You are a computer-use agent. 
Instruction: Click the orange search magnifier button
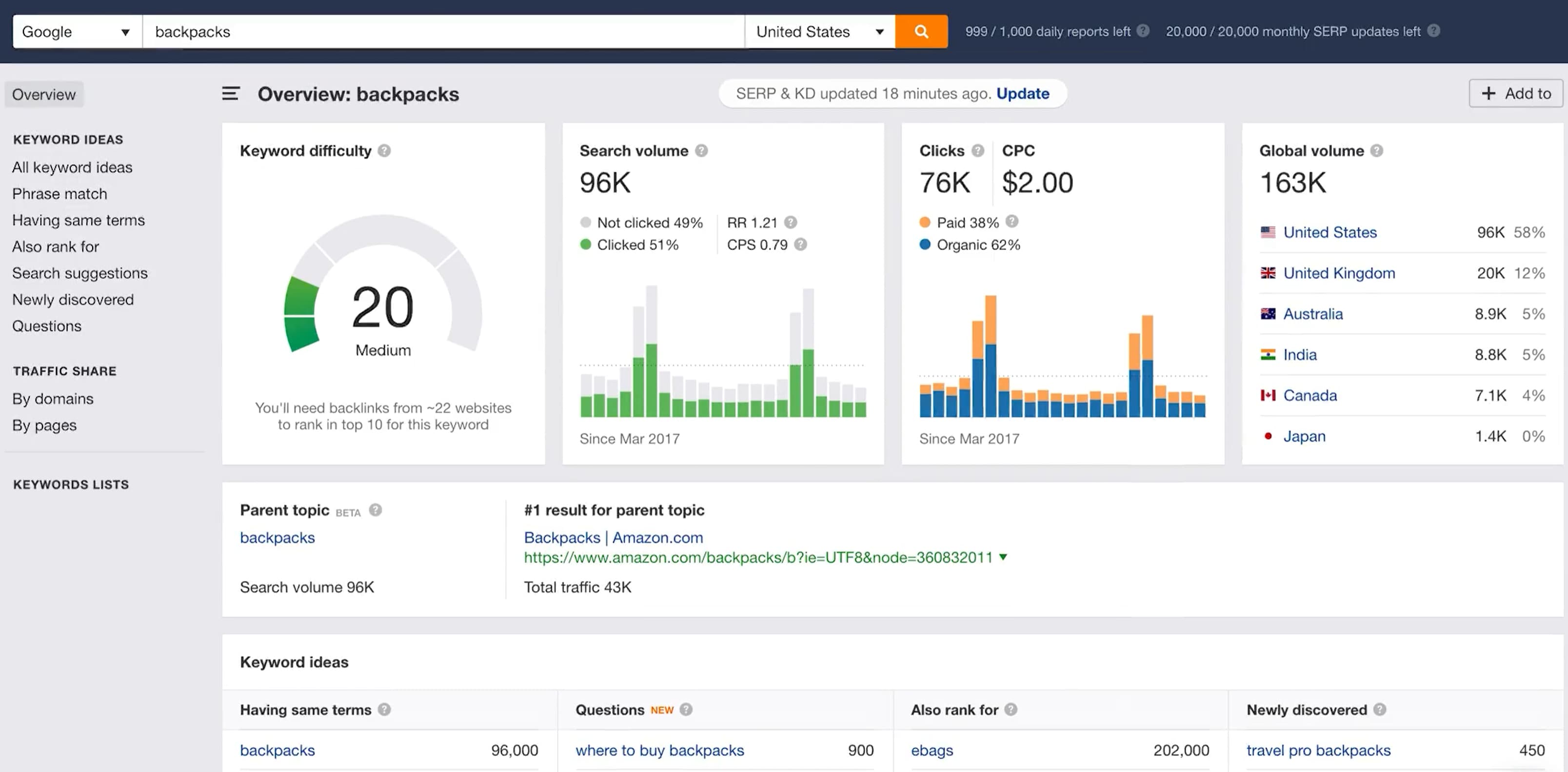[x=921, y=32]
